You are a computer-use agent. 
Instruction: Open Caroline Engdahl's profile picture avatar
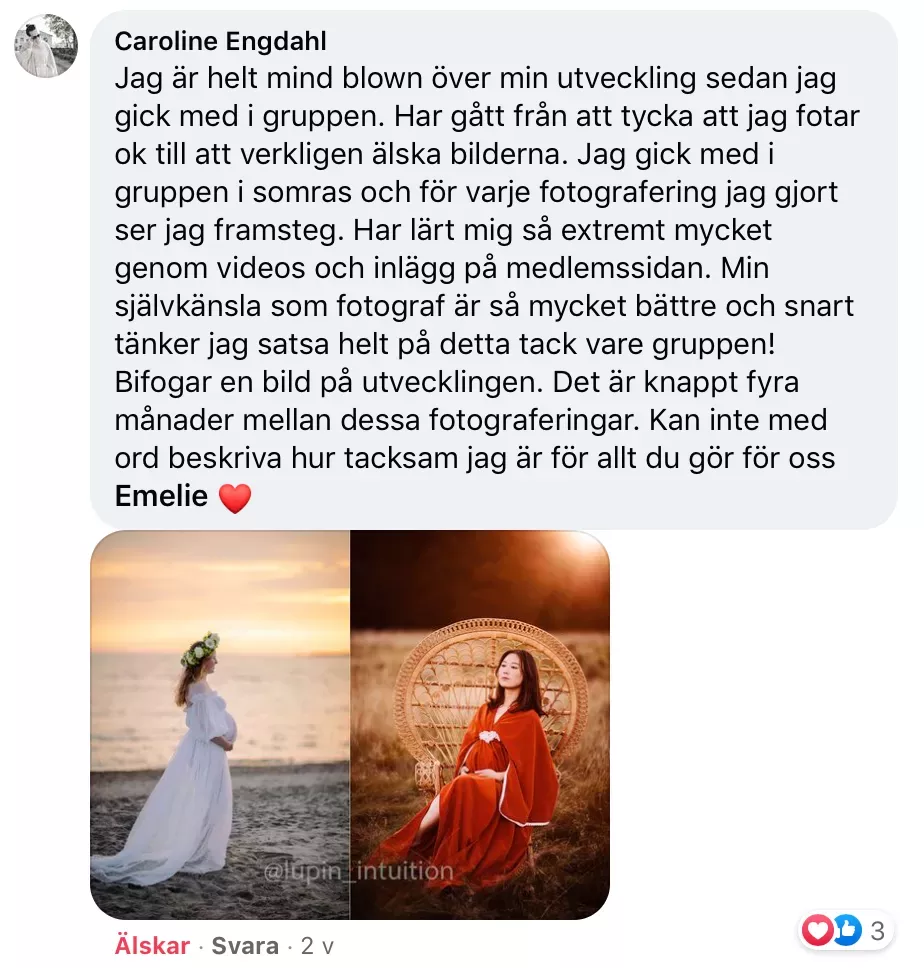click(46, 46)
